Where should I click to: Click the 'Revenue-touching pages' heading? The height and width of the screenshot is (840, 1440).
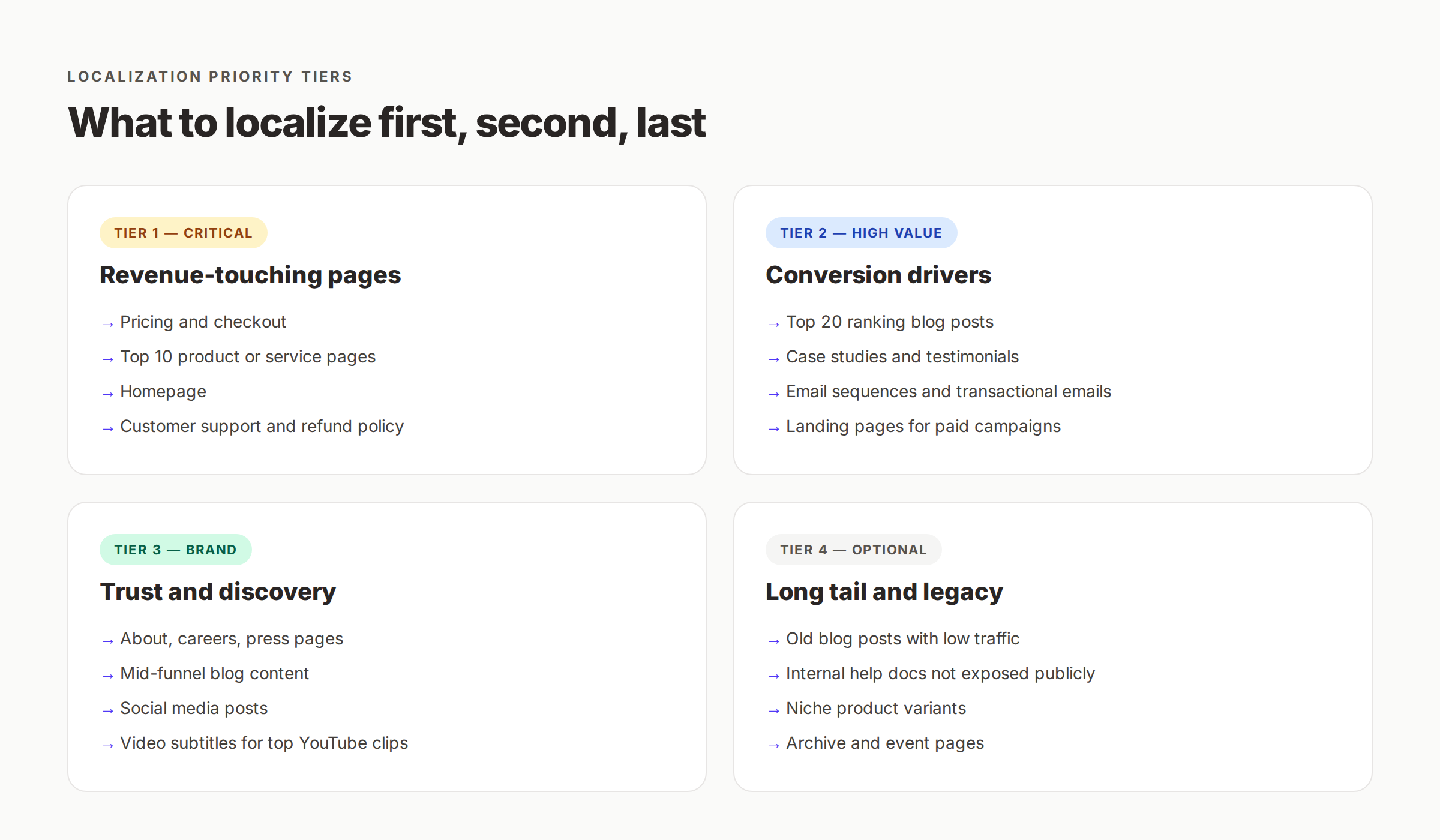coord(250,275)
